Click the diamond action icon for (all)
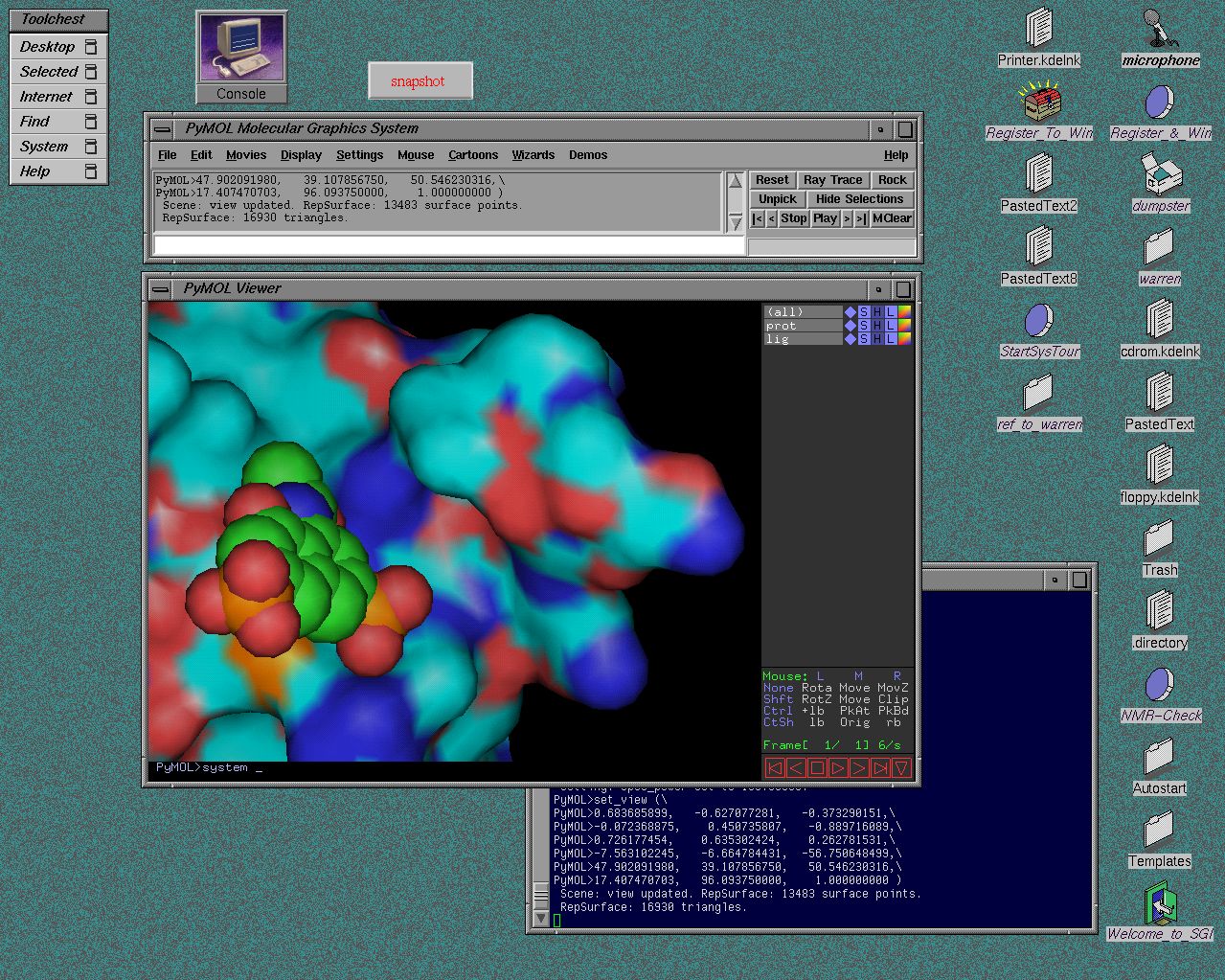Viewport: 1225px width, 980px height. click(850, 312)
